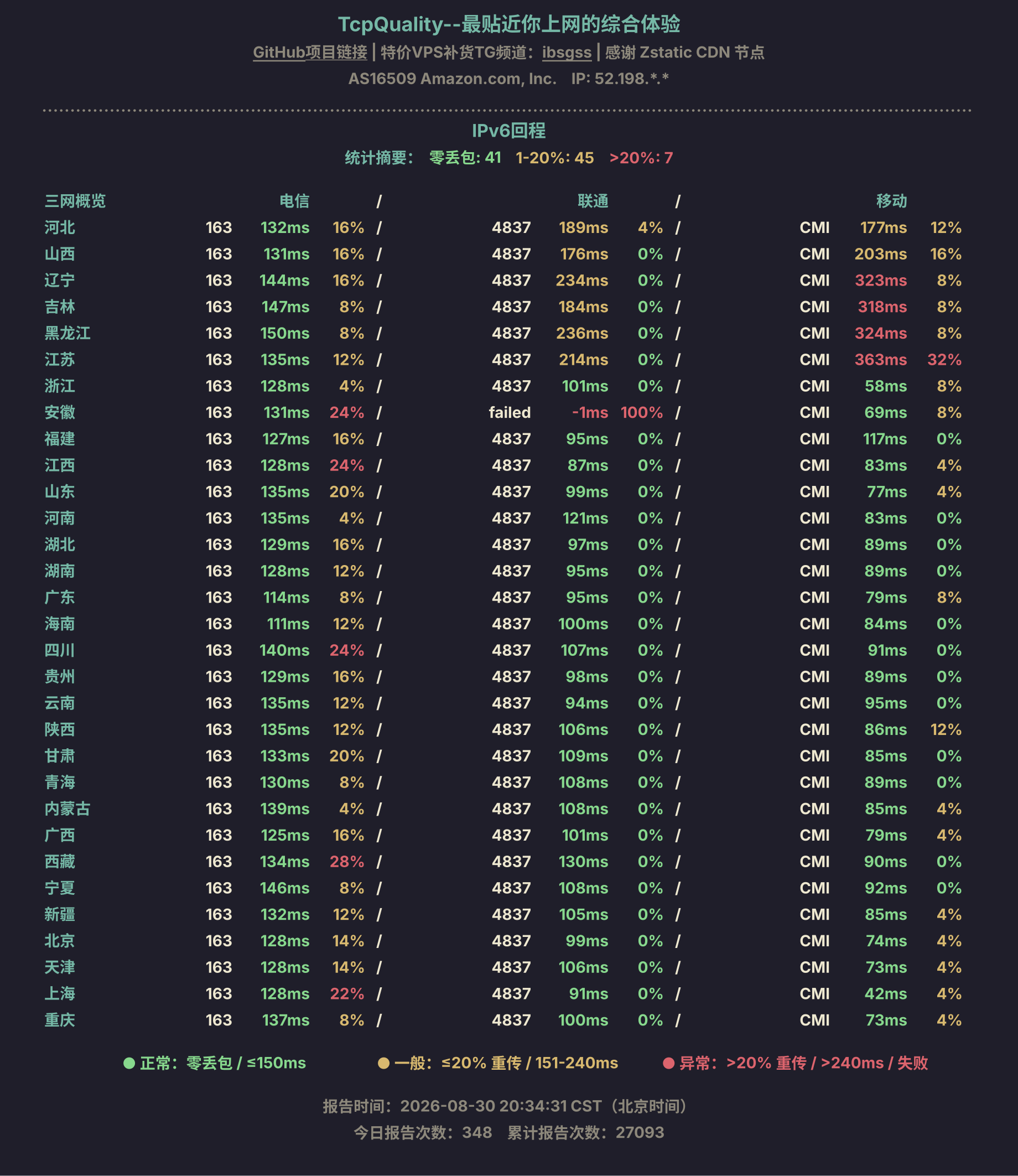Click the IP: 52.198.*.* text

point(620,79)
